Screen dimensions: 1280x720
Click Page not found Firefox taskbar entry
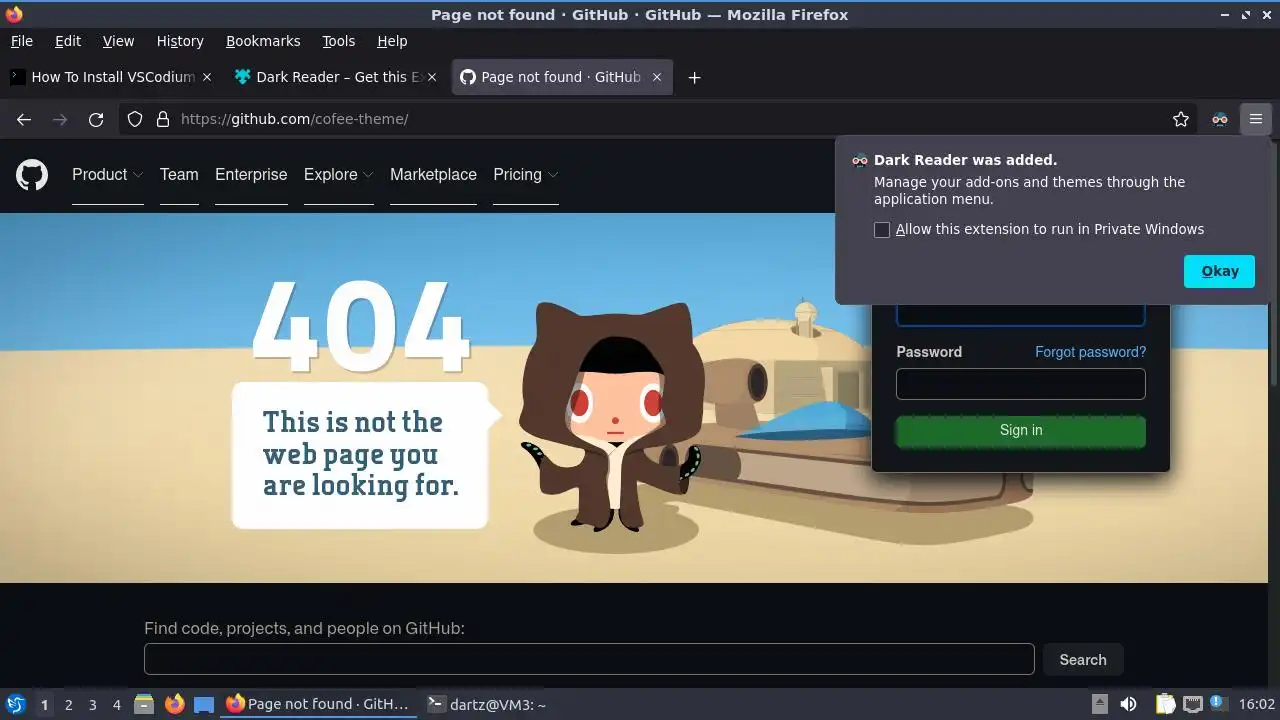click(x=318, y=704)
